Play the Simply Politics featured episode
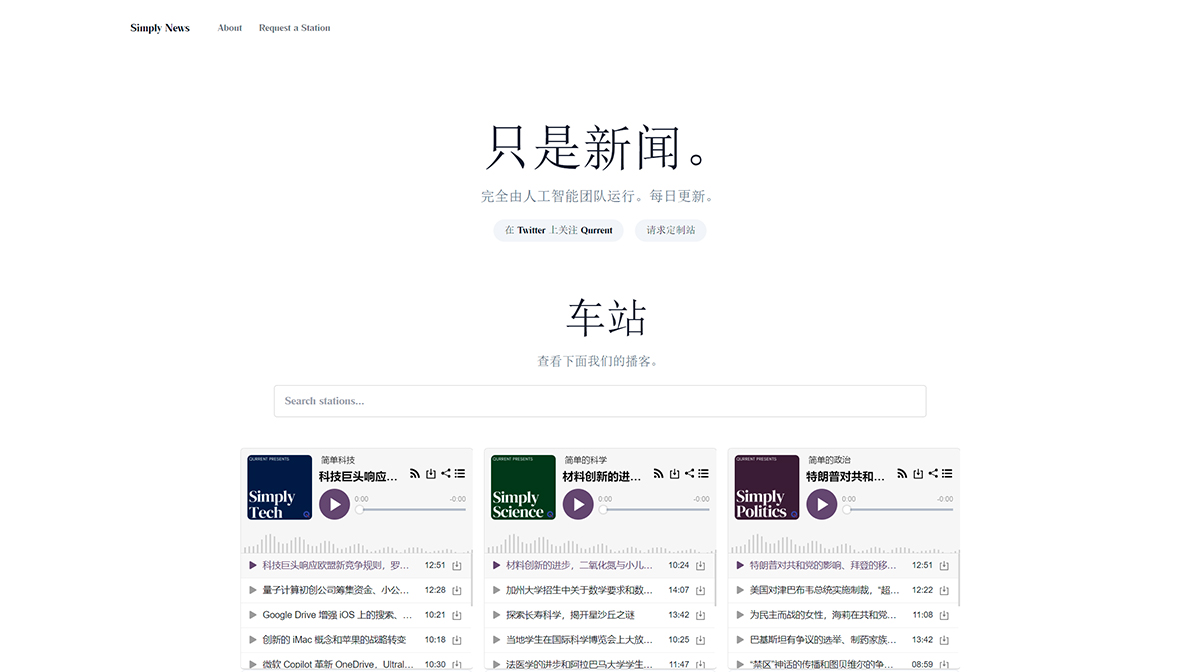The height and width of the screenshot is (672, 1200). [x=821, y=504]
